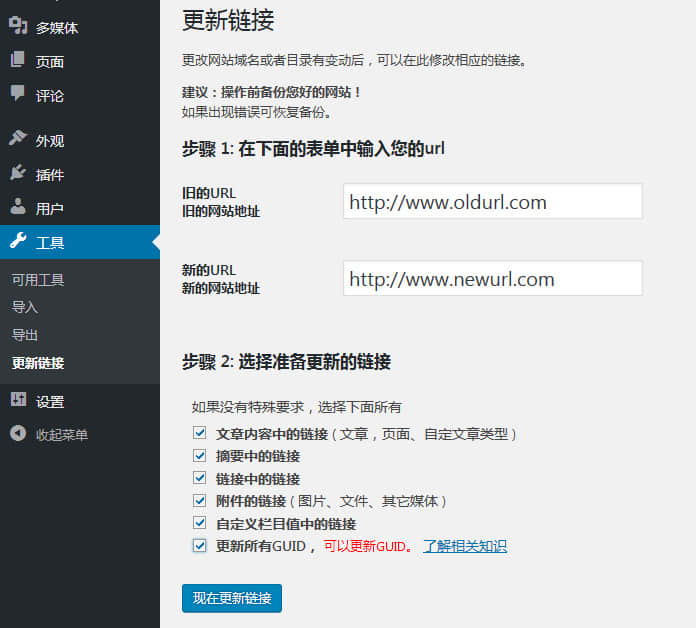Click the 如果没有特殊要求 hint text
Screen dimensions: 696x628
pyautogui.click(x=297, y=407)
